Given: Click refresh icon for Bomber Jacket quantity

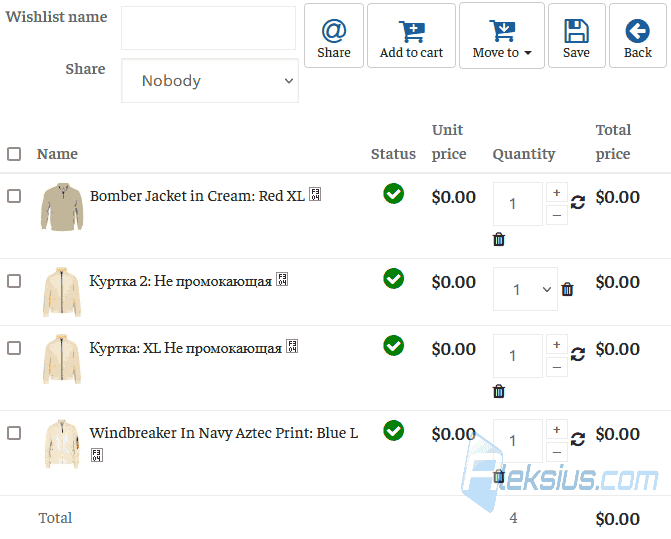Looking at the screenshot, I should click(578, 202).
